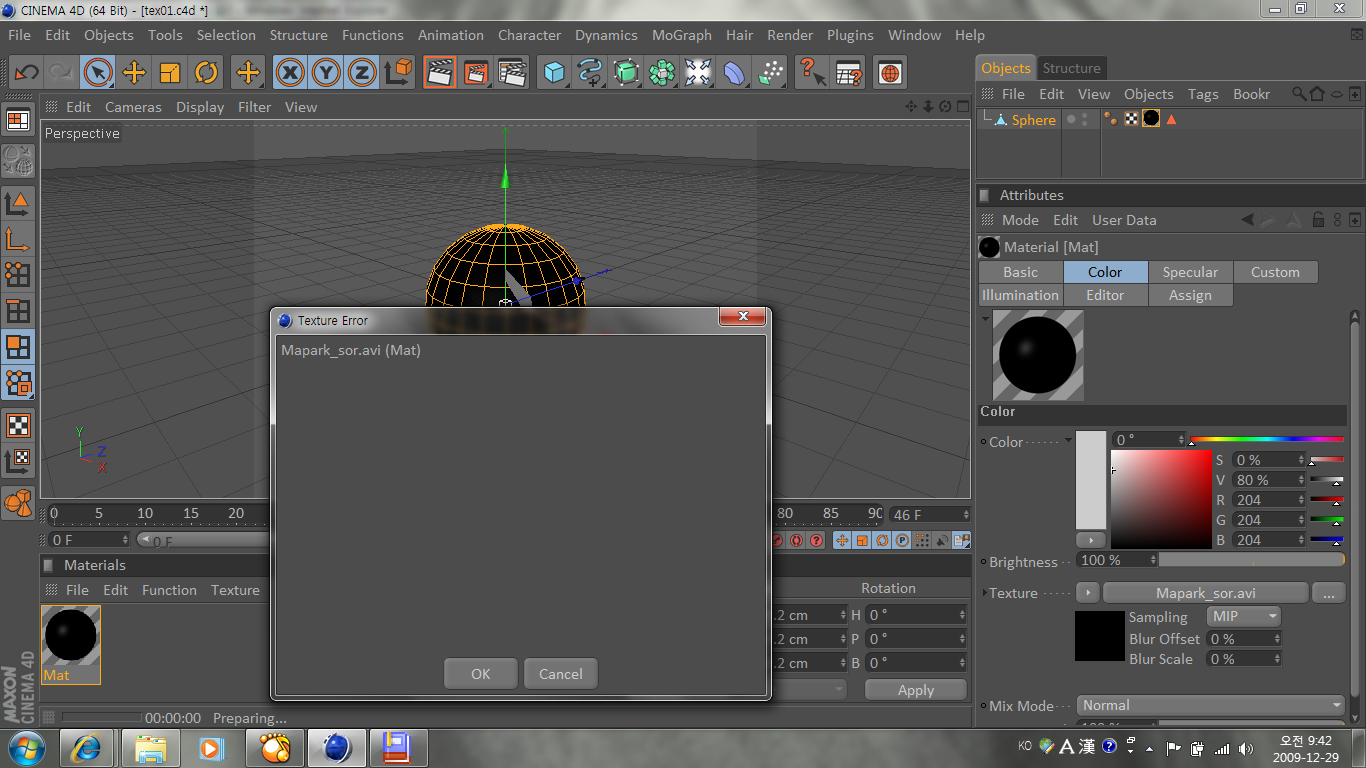Viewport: 1366px width, 768px height.
Task: Open the Illumination material tab
Action: point(1020,295)
